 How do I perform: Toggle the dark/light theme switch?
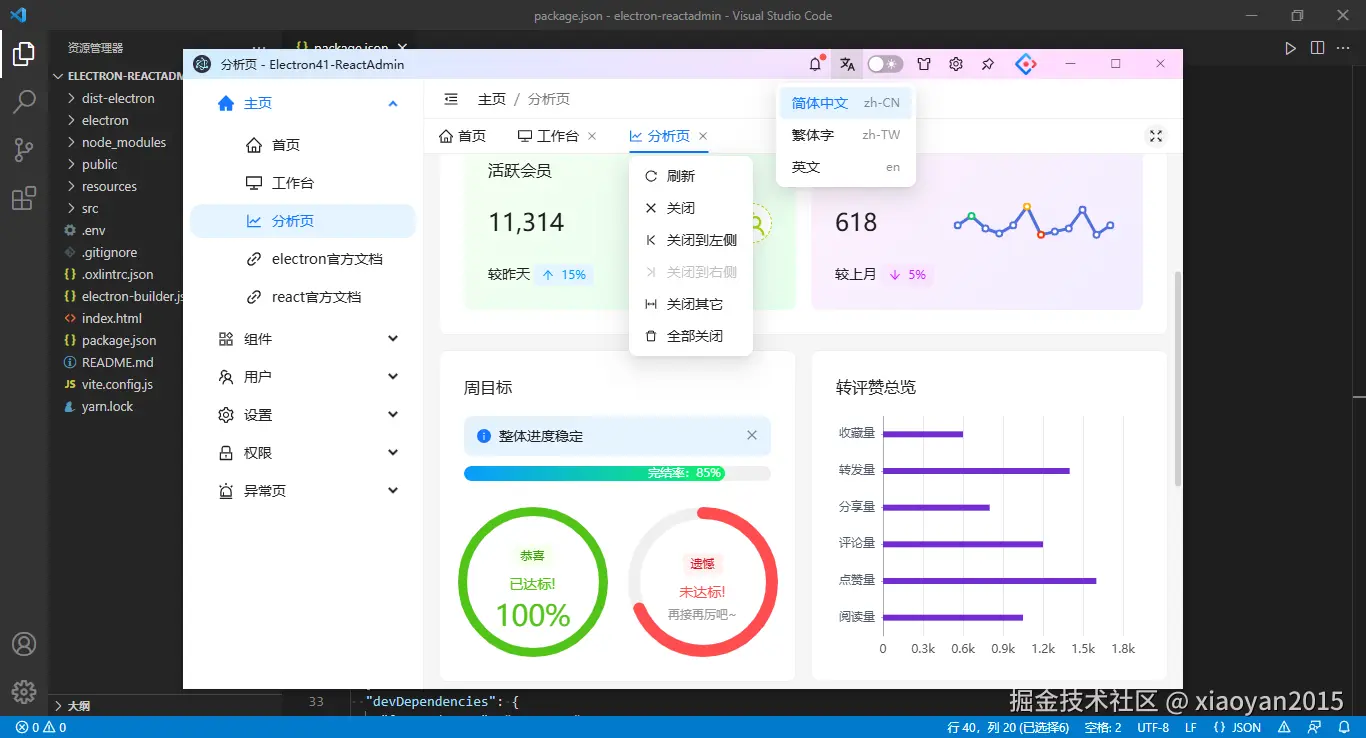click(885, 64)
